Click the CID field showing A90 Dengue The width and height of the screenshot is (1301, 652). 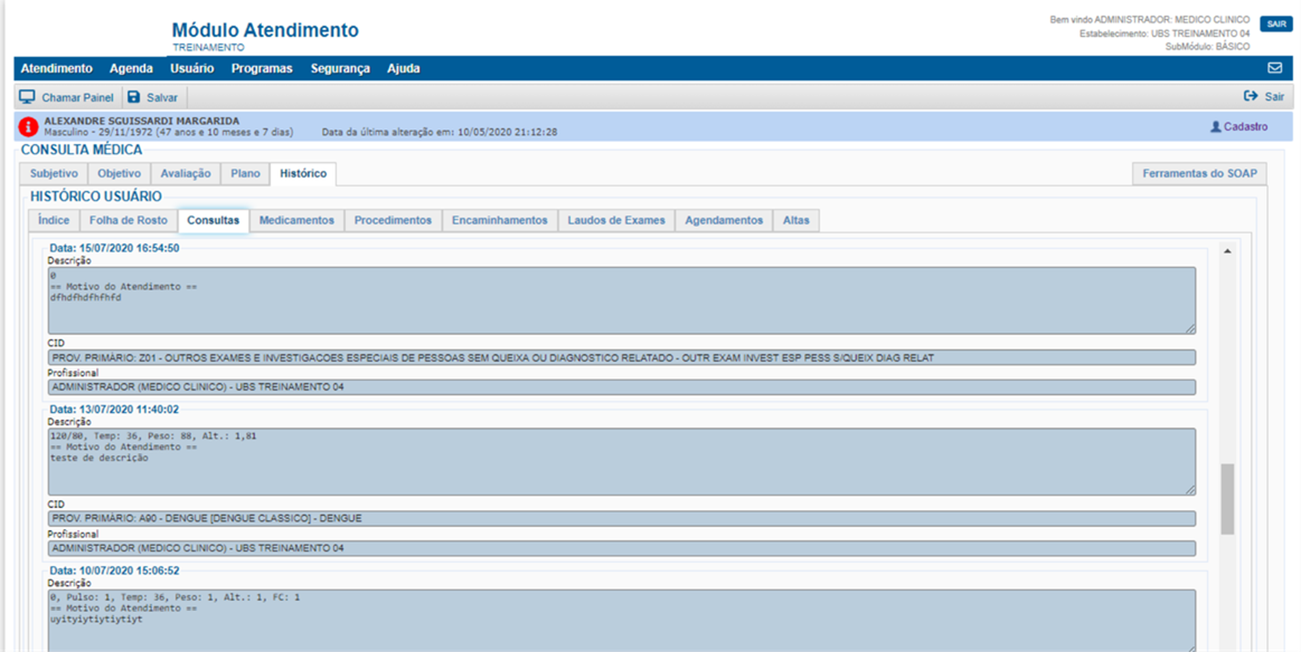point(621,519)
